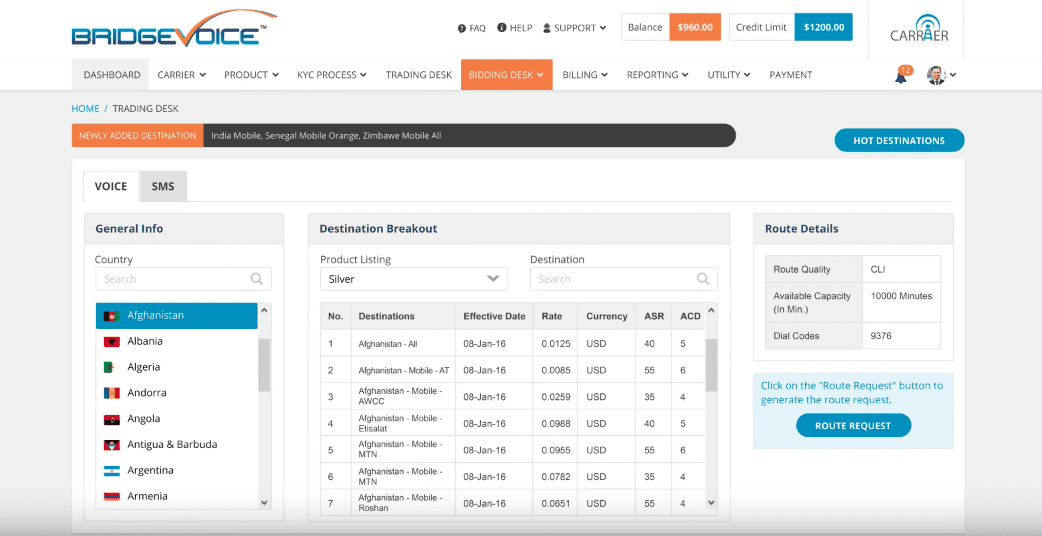Click the notification bell icon

tap(900, 76)
